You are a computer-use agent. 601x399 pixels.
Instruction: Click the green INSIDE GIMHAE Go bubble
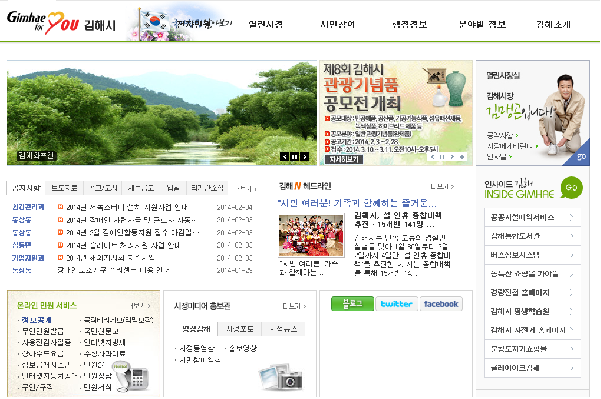(x=571, y=187)
